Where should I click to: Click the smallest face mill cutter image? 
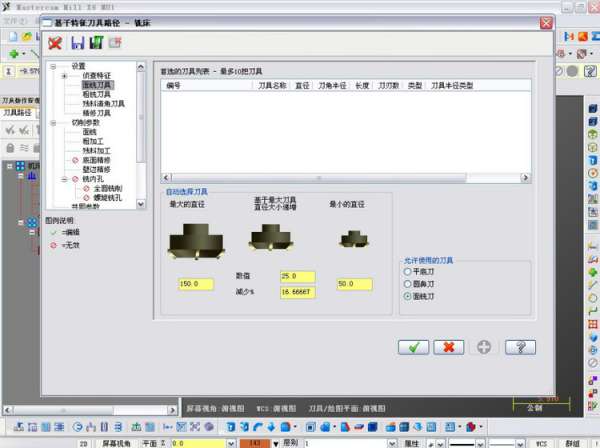(x=354, y=239)
